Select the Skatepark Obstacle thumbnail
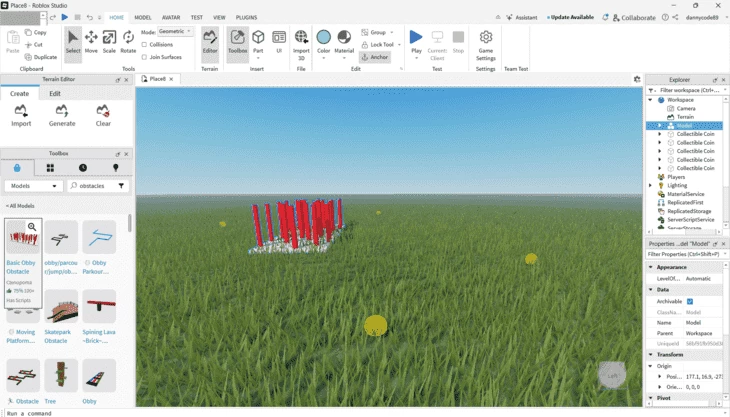Image resolution: width=730 pixels, height=417 pixels. [x=61, y=306]
